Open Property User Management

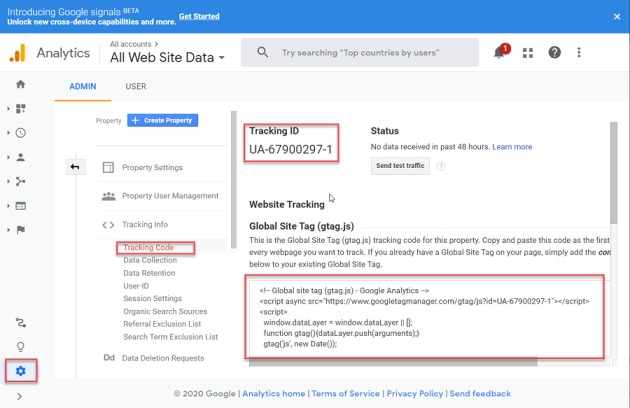pyautogui.click(x=170, y=196)
